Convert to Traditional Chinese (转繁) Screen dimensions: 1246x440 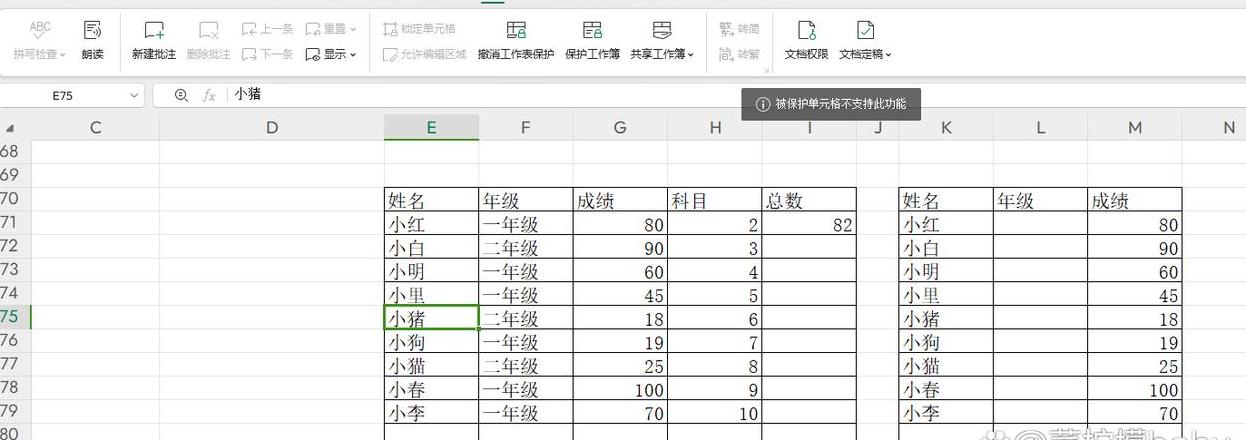pyautogui.click(x=739, y=54)
